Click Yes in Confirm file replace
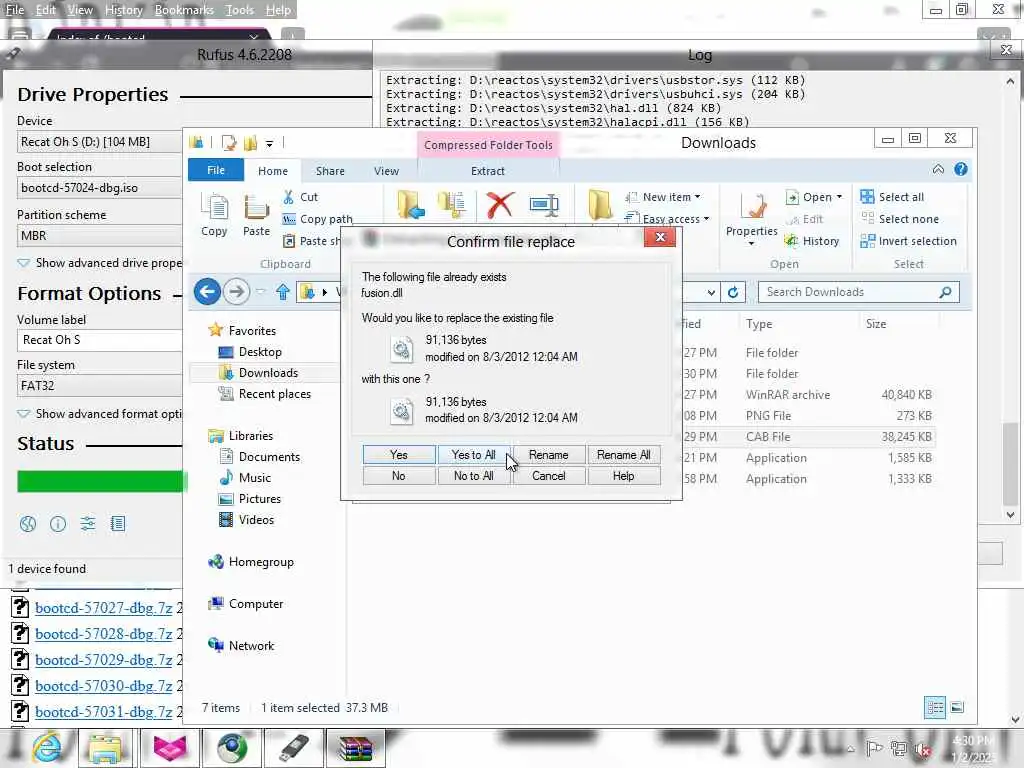This screenshot has height=768, width=1024. [398, 455]
